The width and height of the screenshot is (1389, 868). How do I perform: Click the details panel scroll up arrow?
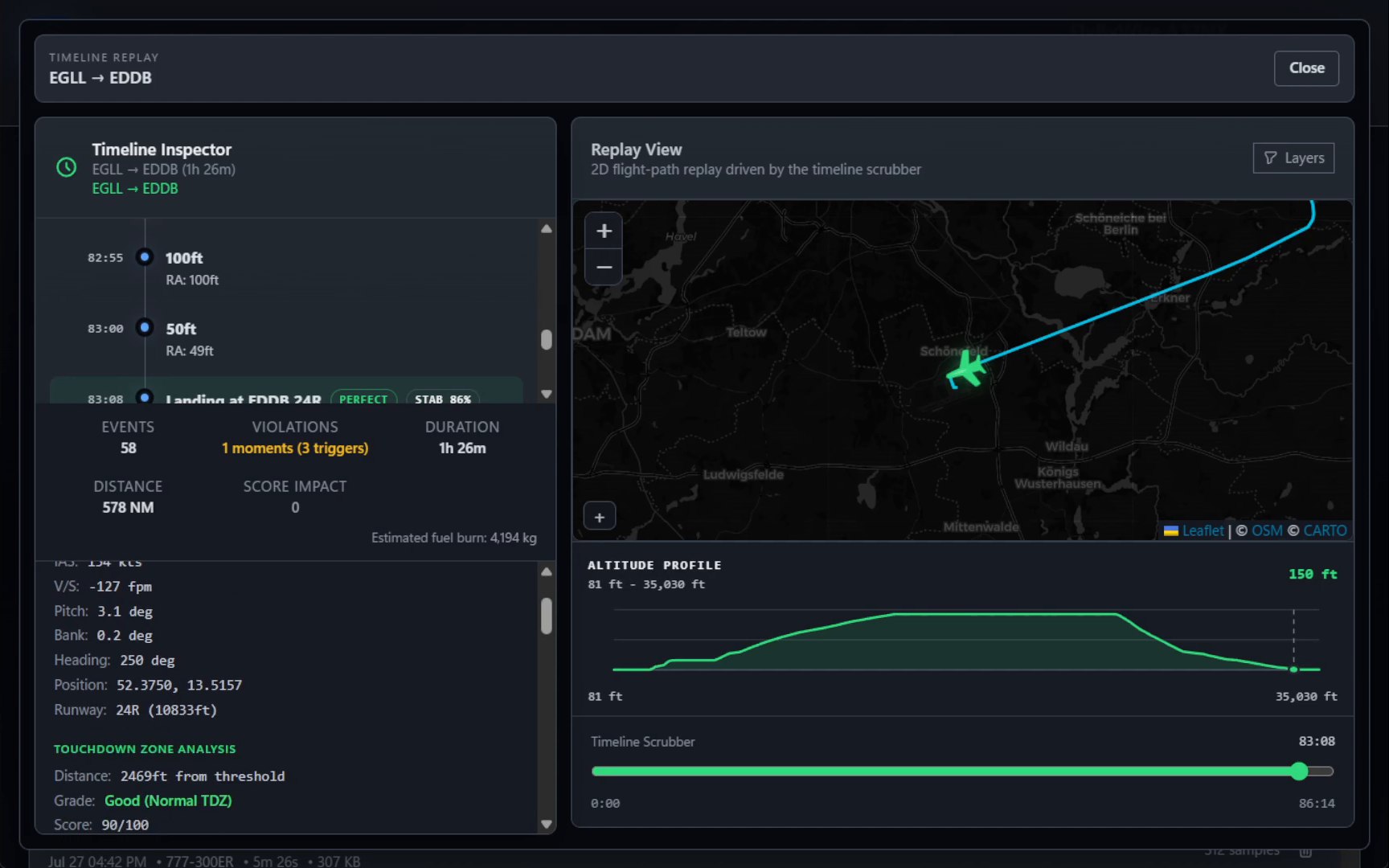click(547, 572)
